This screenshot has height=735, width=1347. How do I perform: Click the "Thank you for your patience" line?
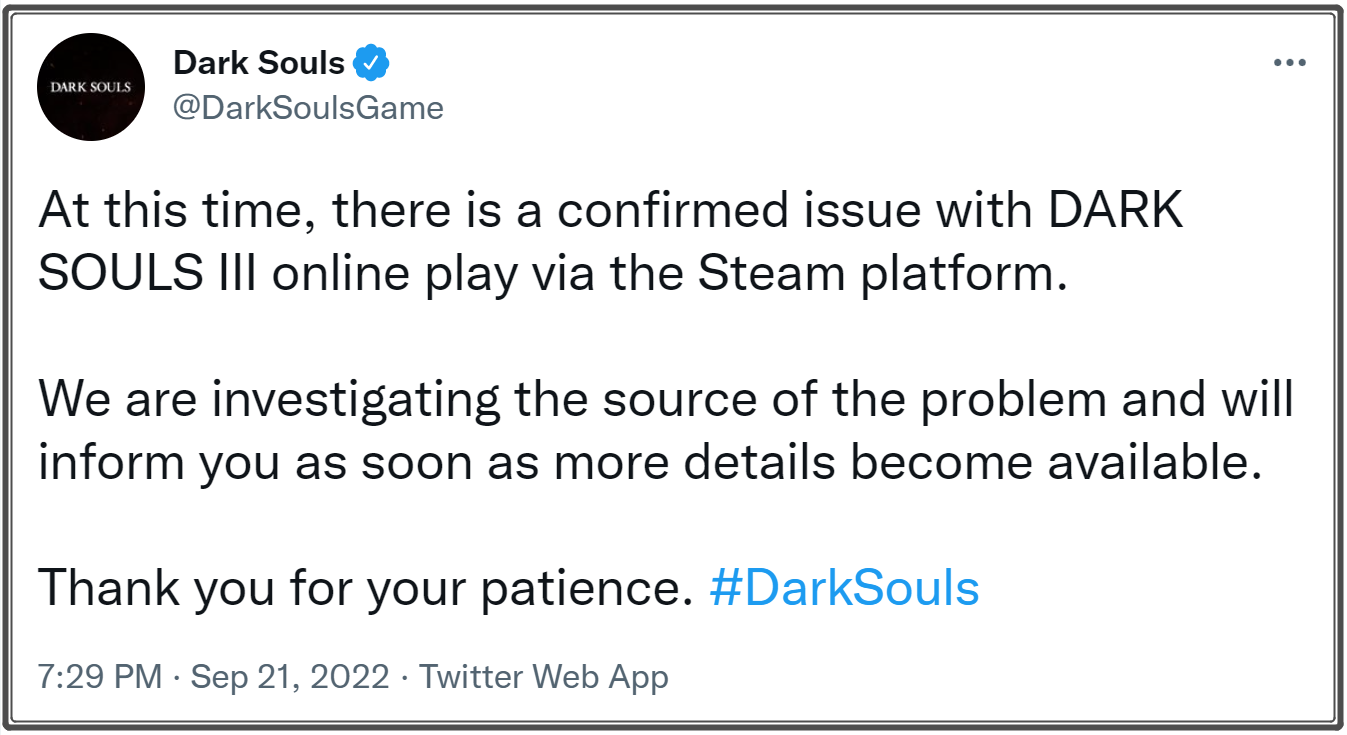(365, 589)
